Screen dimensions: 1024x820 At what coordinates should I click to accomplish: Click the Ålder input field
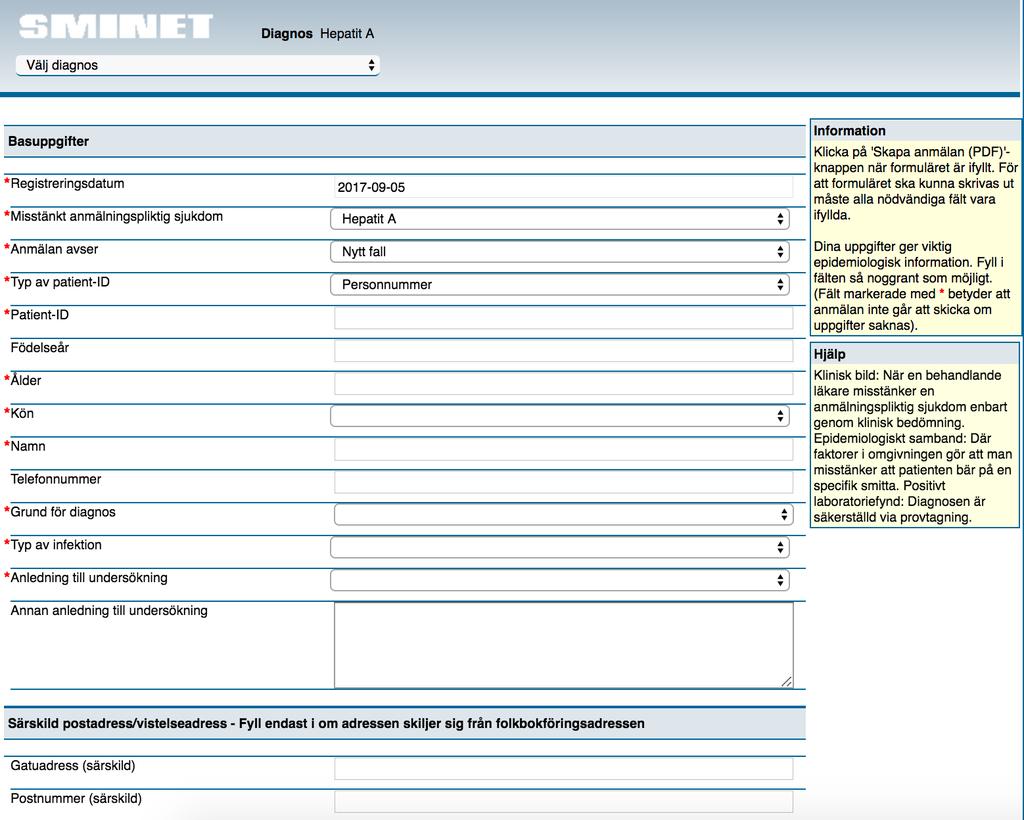(563, 383)
